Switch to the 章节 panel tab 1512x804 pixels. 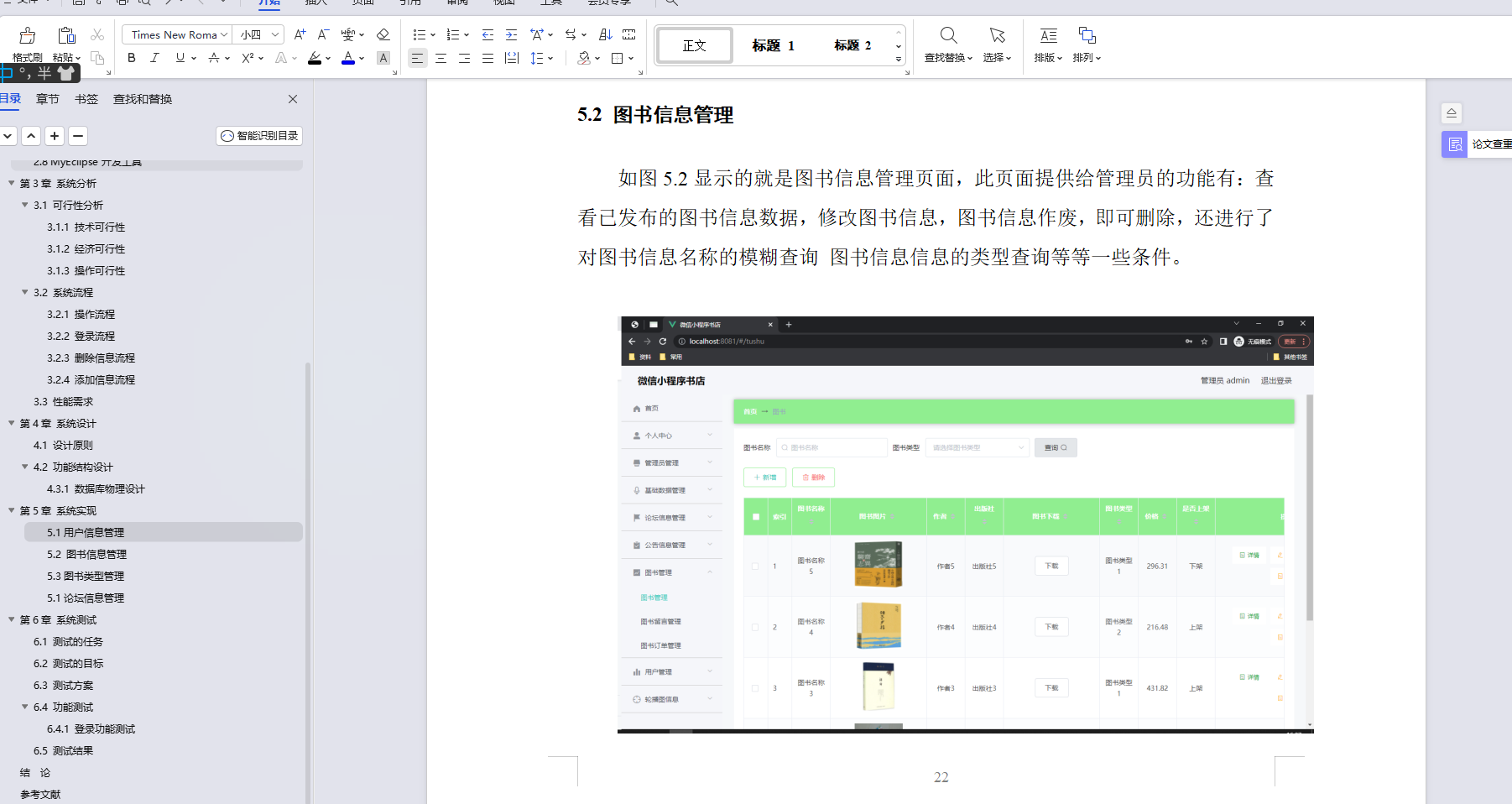(47, 98)
